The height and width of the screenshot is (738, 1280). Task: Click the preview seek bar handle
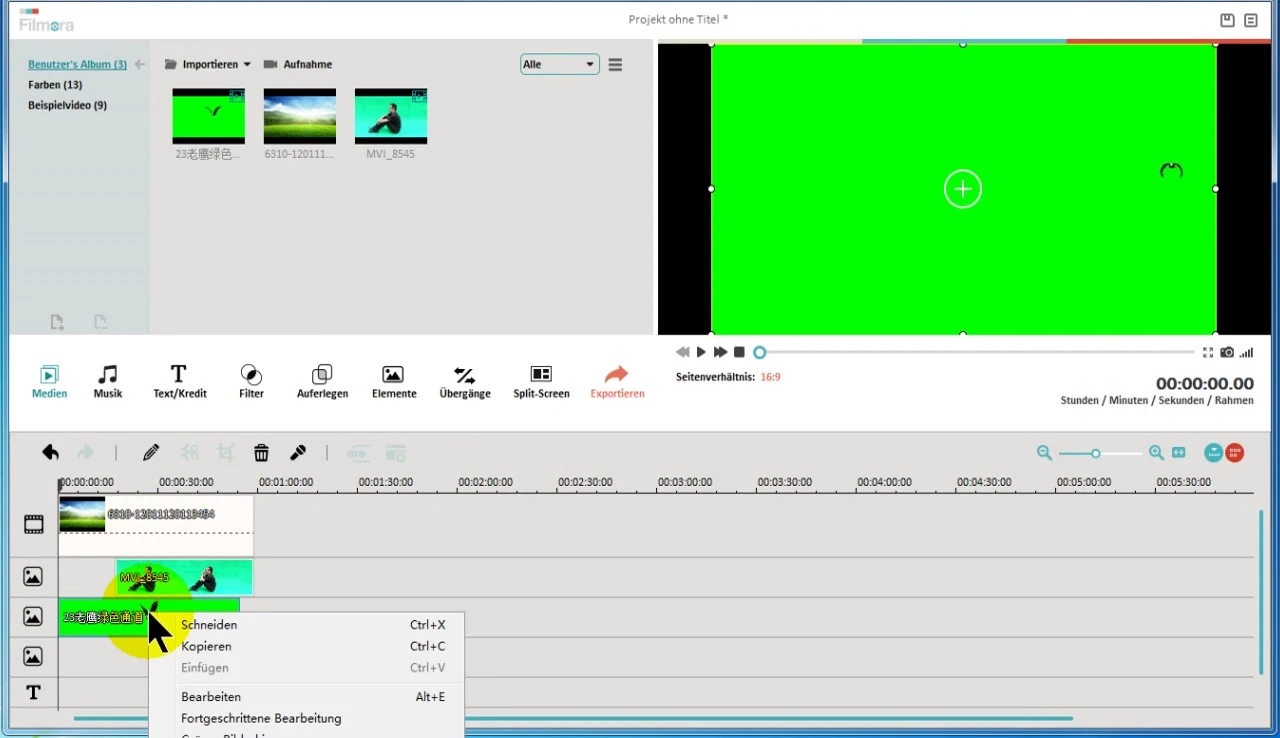point(760,352)
